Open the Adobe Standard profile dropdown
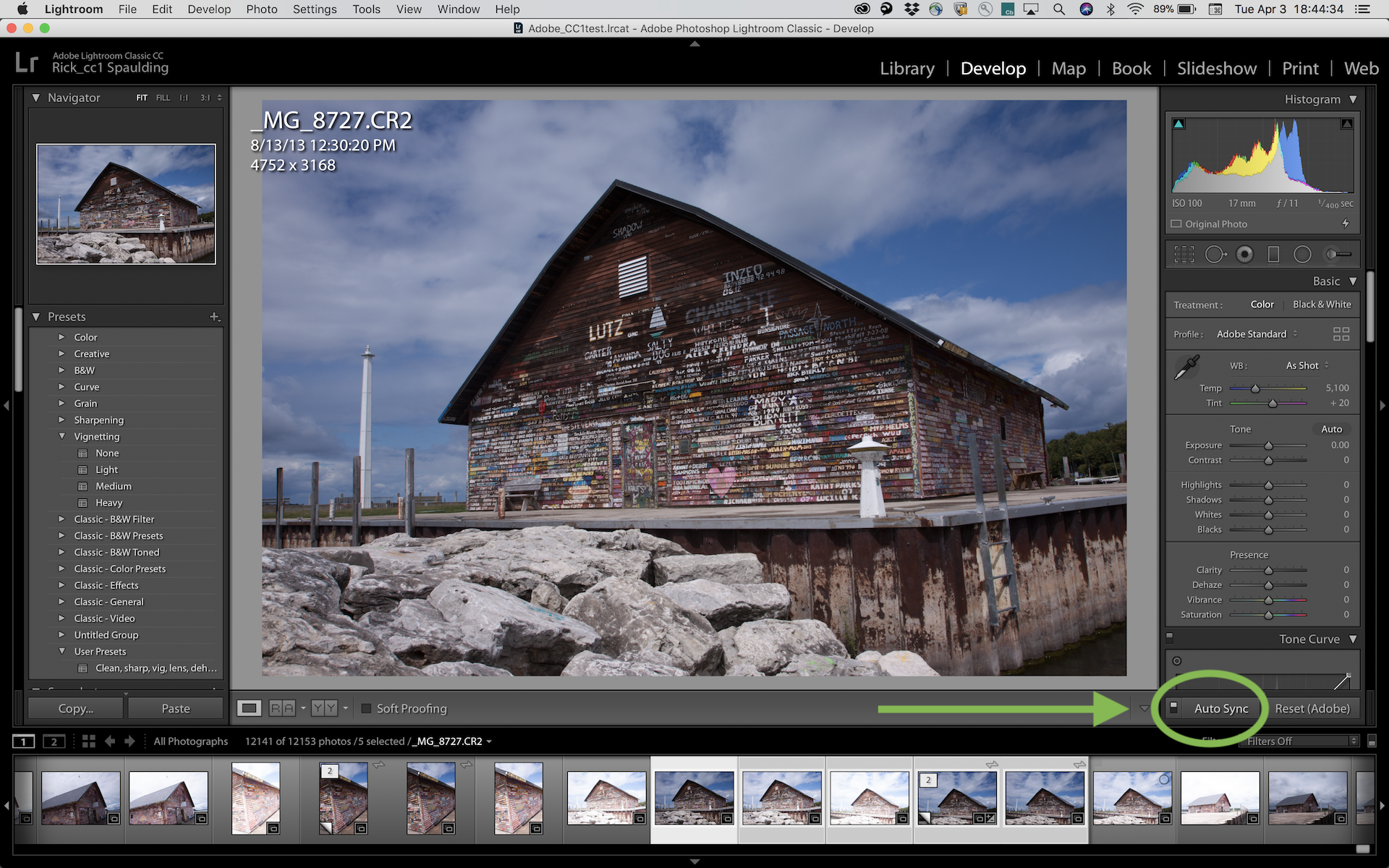The width and height of the screenshot is (1389, 868). [x=1257, y=334]
